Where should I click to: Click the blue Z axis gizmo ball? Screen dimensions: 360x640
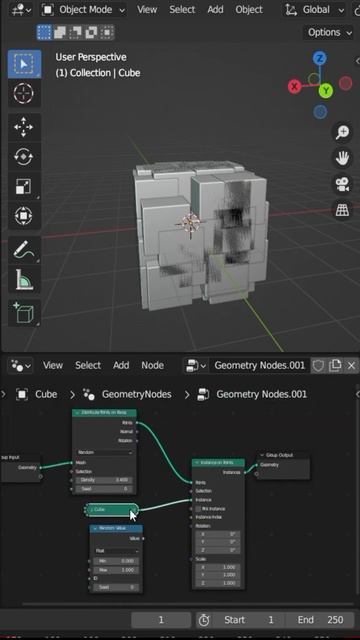click(320, 58)
